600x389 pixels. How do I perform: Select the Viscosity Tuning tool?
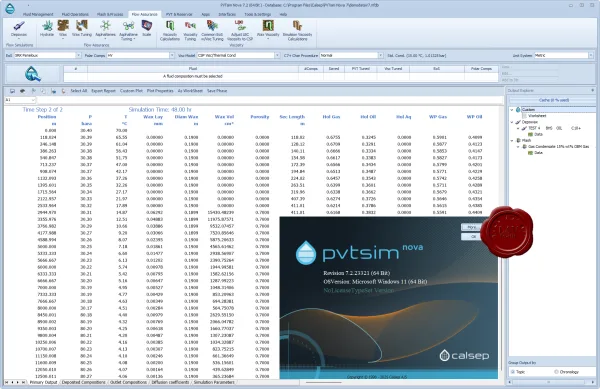190,31
